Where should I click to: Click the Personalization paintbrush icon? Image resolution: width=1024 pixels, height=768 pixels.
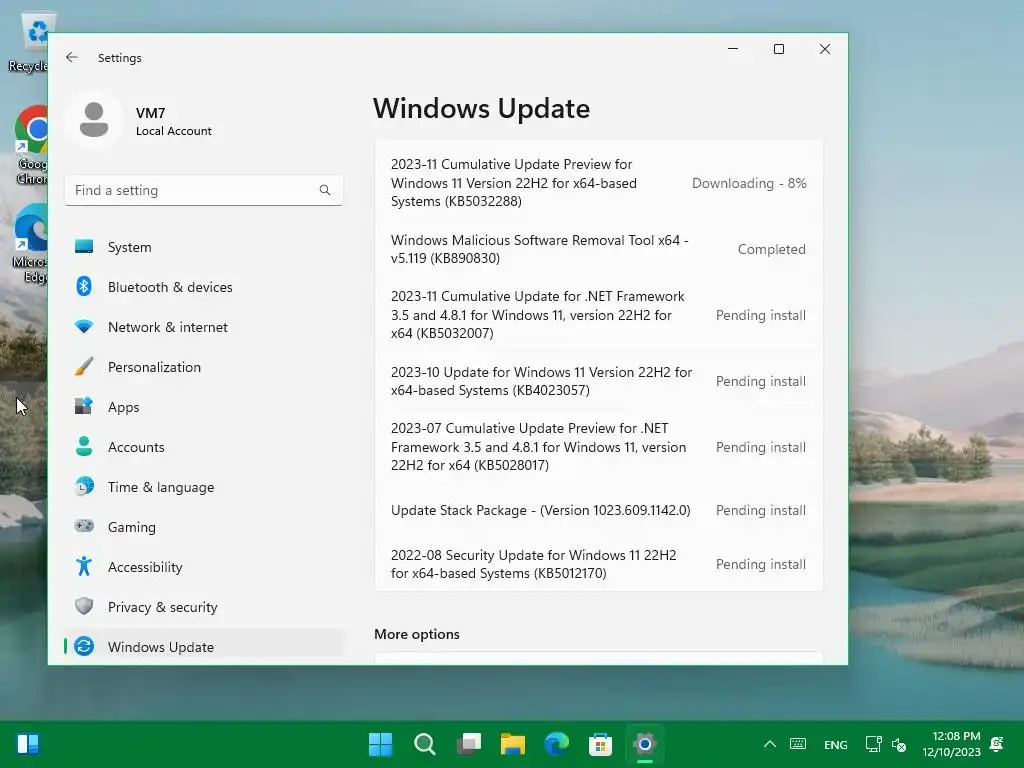point(84,367)
